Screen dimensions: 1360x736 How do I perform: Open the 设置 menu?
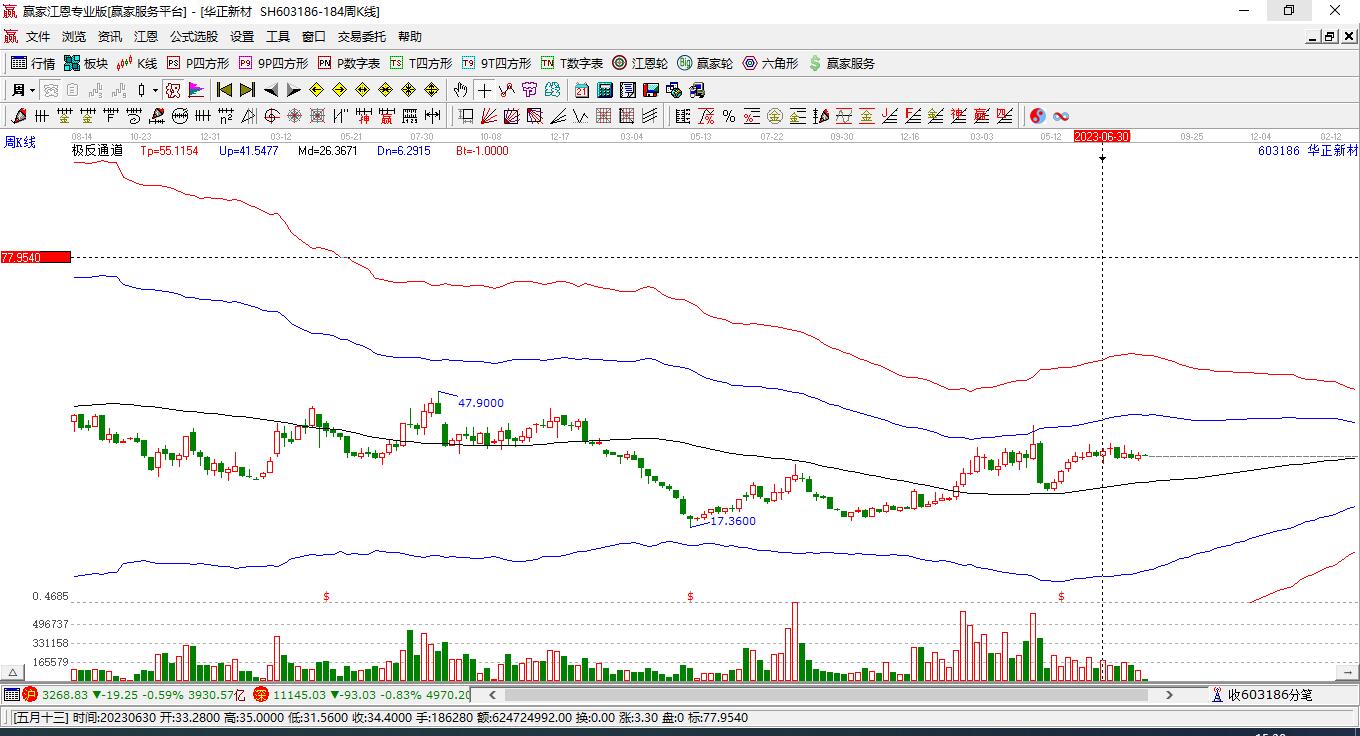(x=242, y=37)
